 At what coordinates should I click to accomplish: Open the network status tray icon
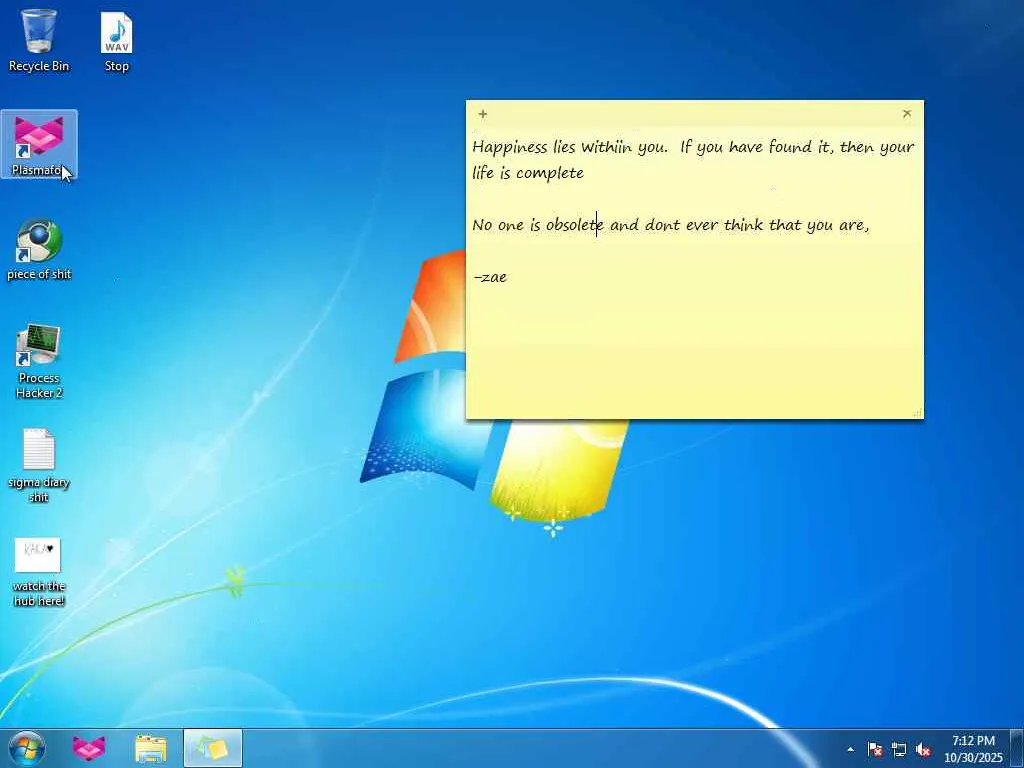[899, 749]
